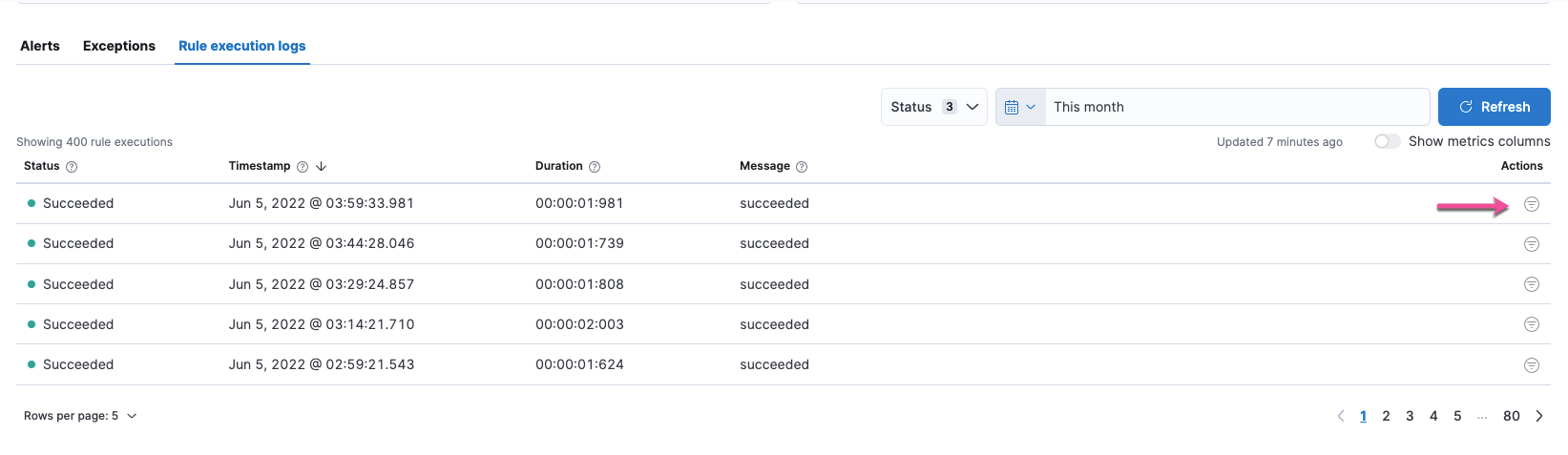Go to page 2 of results
The width and height of the screenshot is (1568, 455).
coord(1386,416)
